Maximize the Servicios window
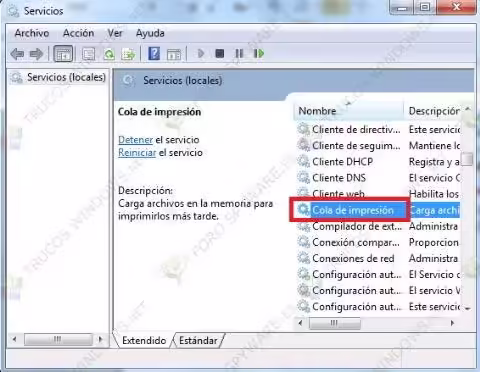The width and height of the screenshot is (480, 372). [x=425, y=7]
